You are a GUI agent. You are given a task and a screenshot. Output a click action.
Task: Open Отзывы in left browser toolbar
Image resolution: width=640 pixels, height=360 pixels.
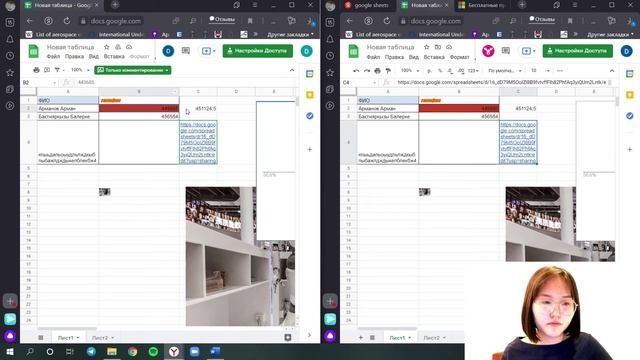222,19
